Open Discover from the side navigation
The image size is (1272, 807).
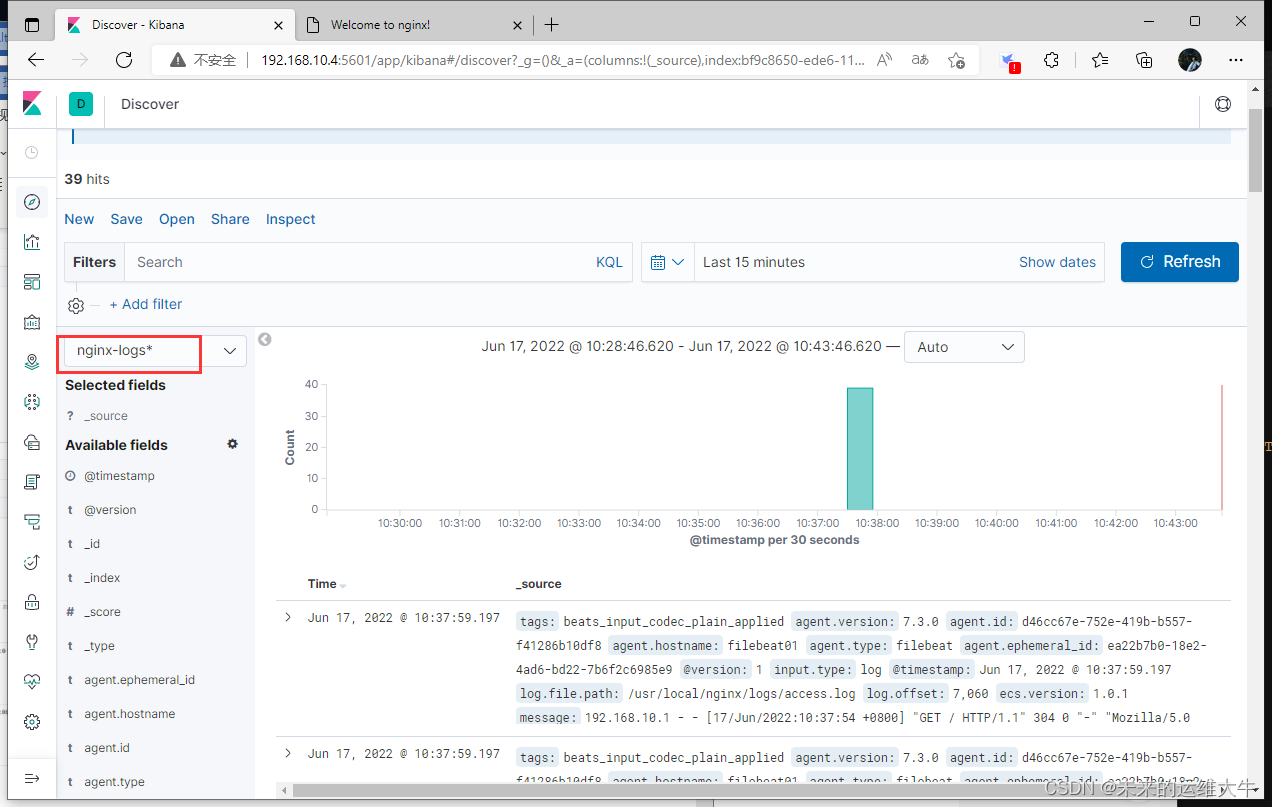pos(32,202)
